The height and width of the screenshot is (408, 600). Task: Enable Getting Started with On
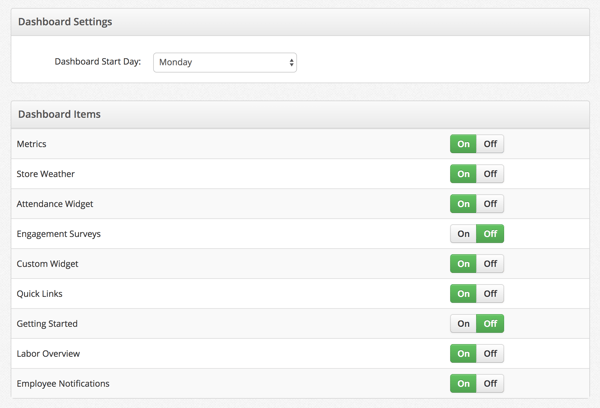pos(463,323)
